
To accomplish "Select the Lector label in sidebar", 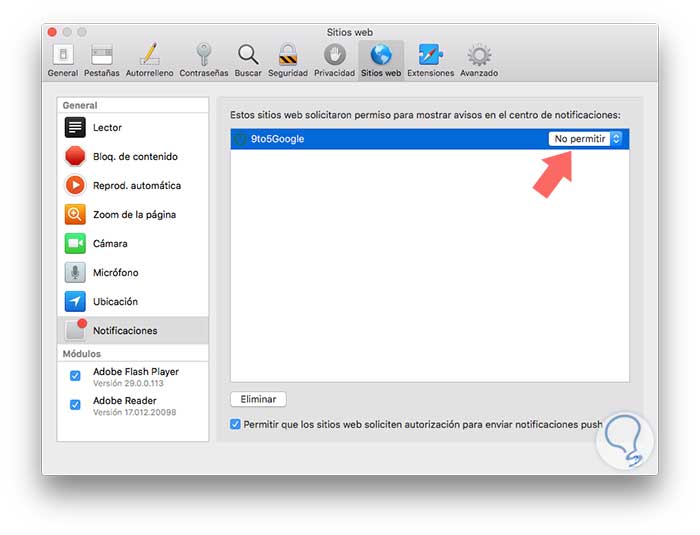I will (x=107, y=128).
